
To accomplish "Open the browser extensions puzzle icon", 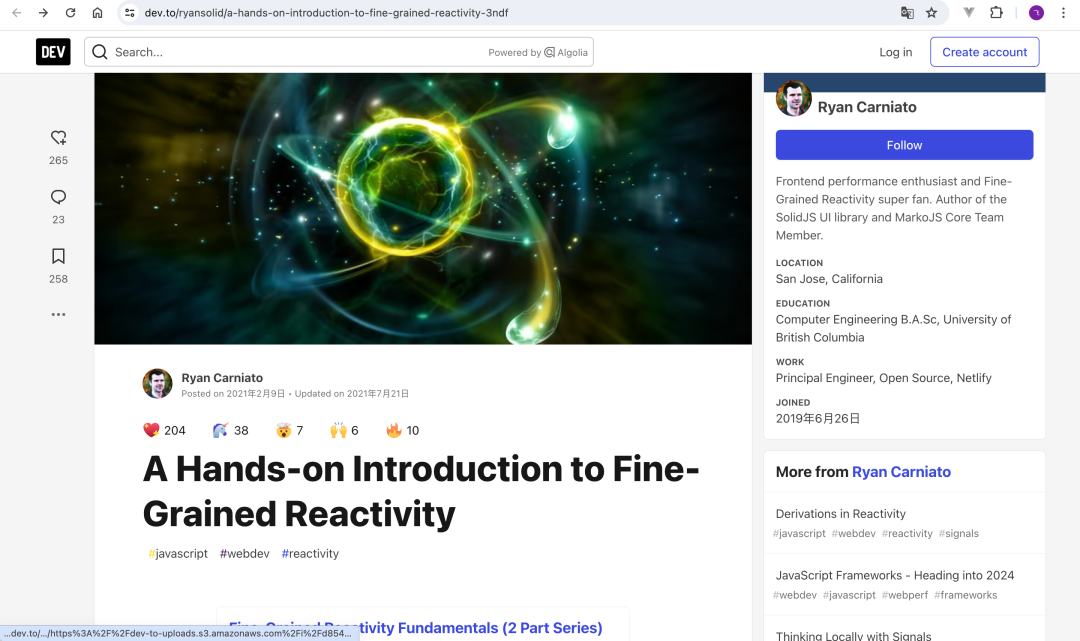I will [996, 13].
